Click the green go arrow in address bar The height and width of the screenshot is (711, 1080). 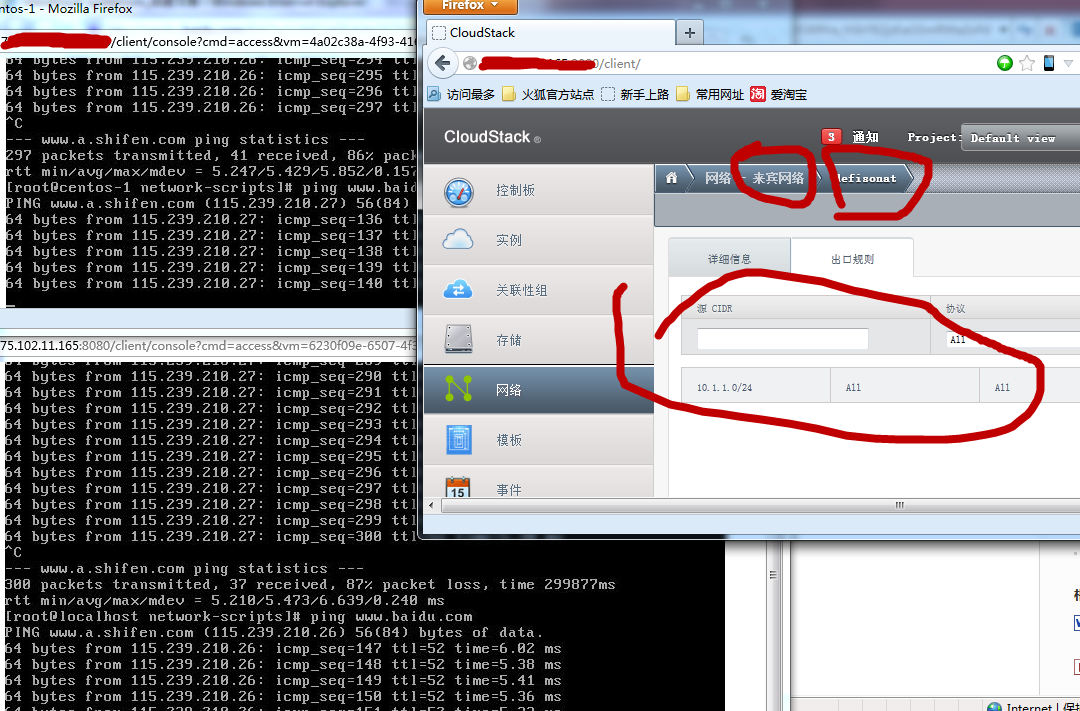point(1004,63)
